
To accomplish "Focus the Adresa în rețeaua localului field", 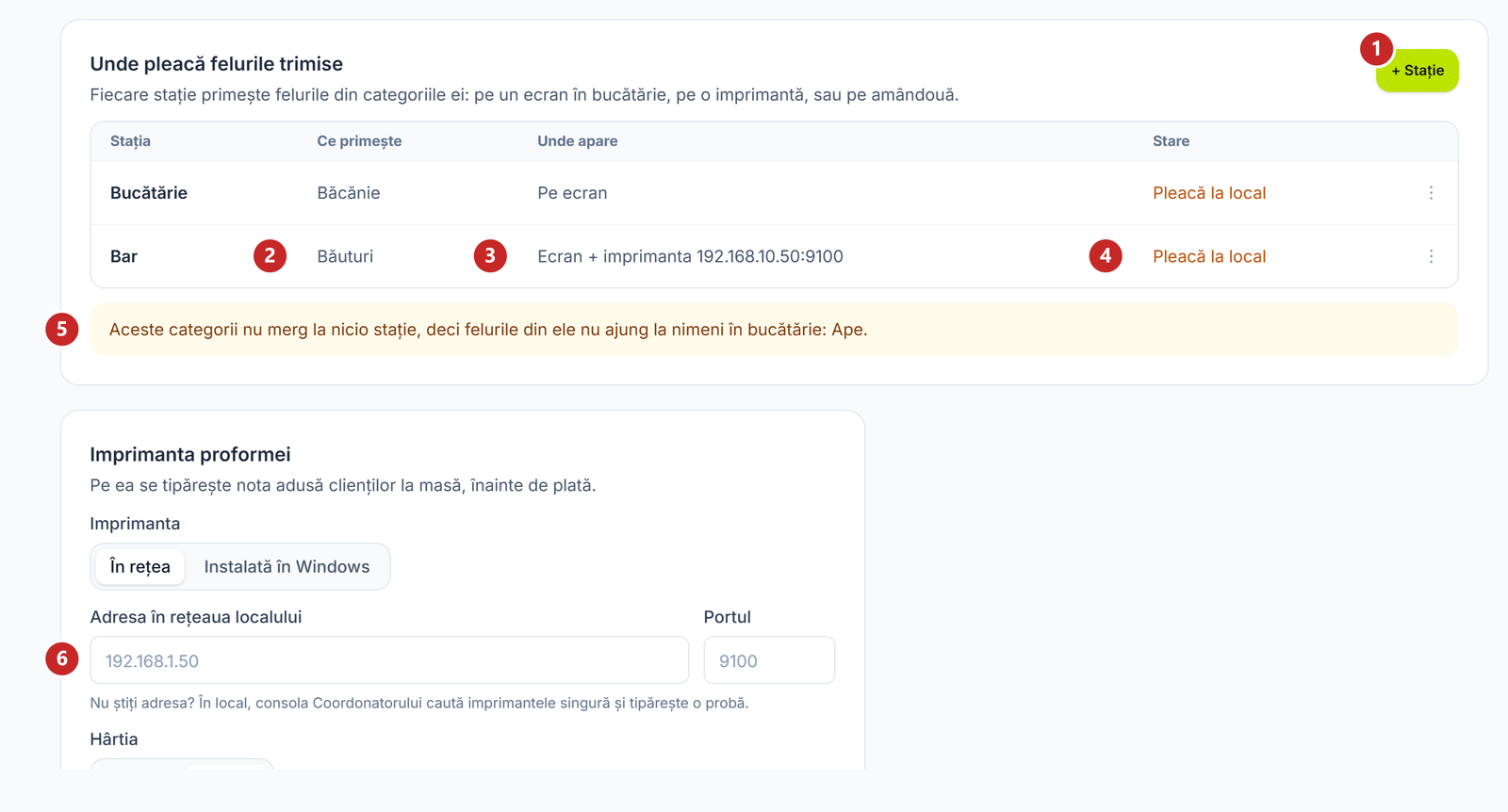I will tap(389, 660).
